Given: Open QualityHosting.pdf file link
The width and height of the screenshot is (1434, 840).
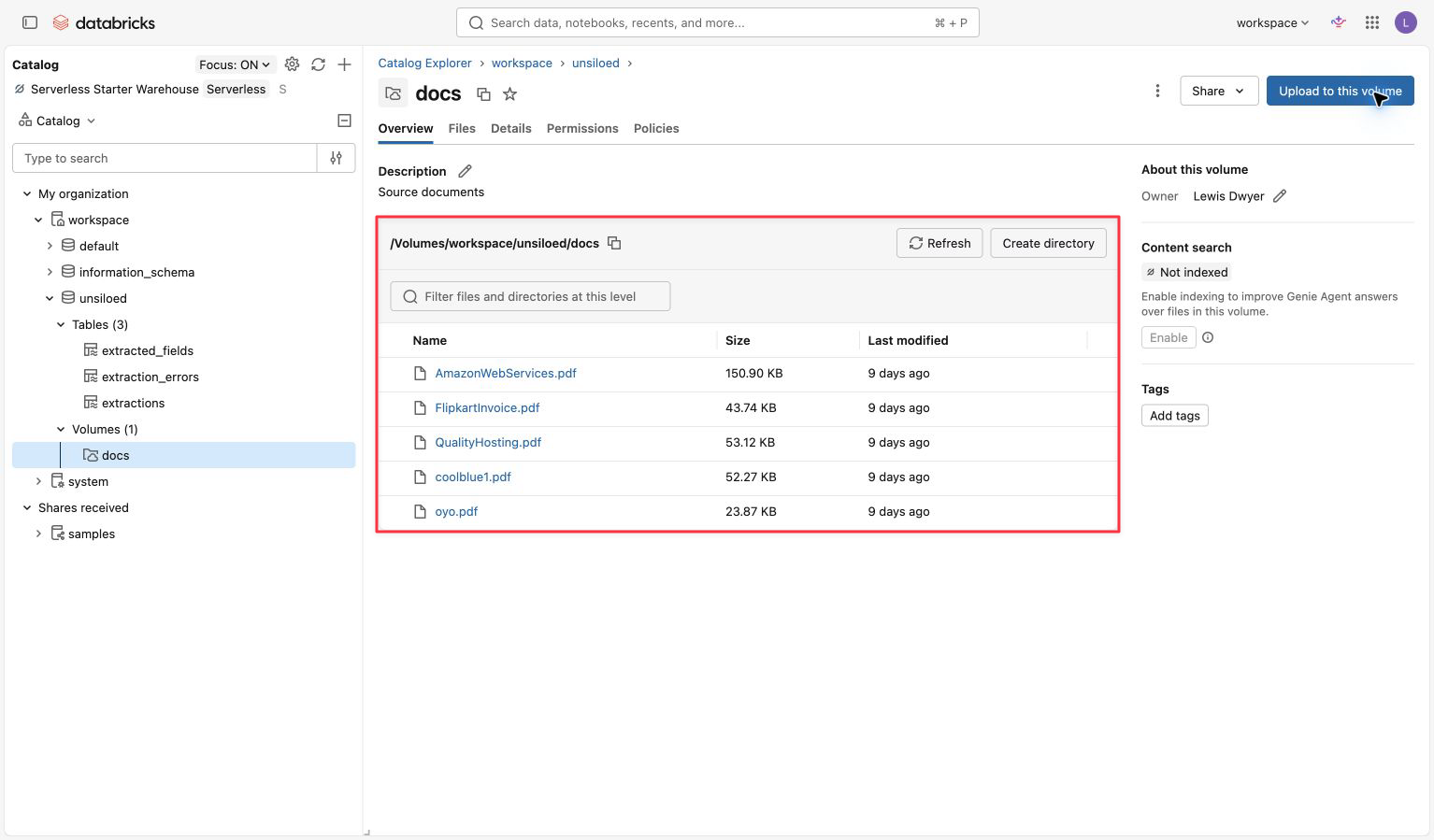Looking at the screenshot, I should point(488,442).
